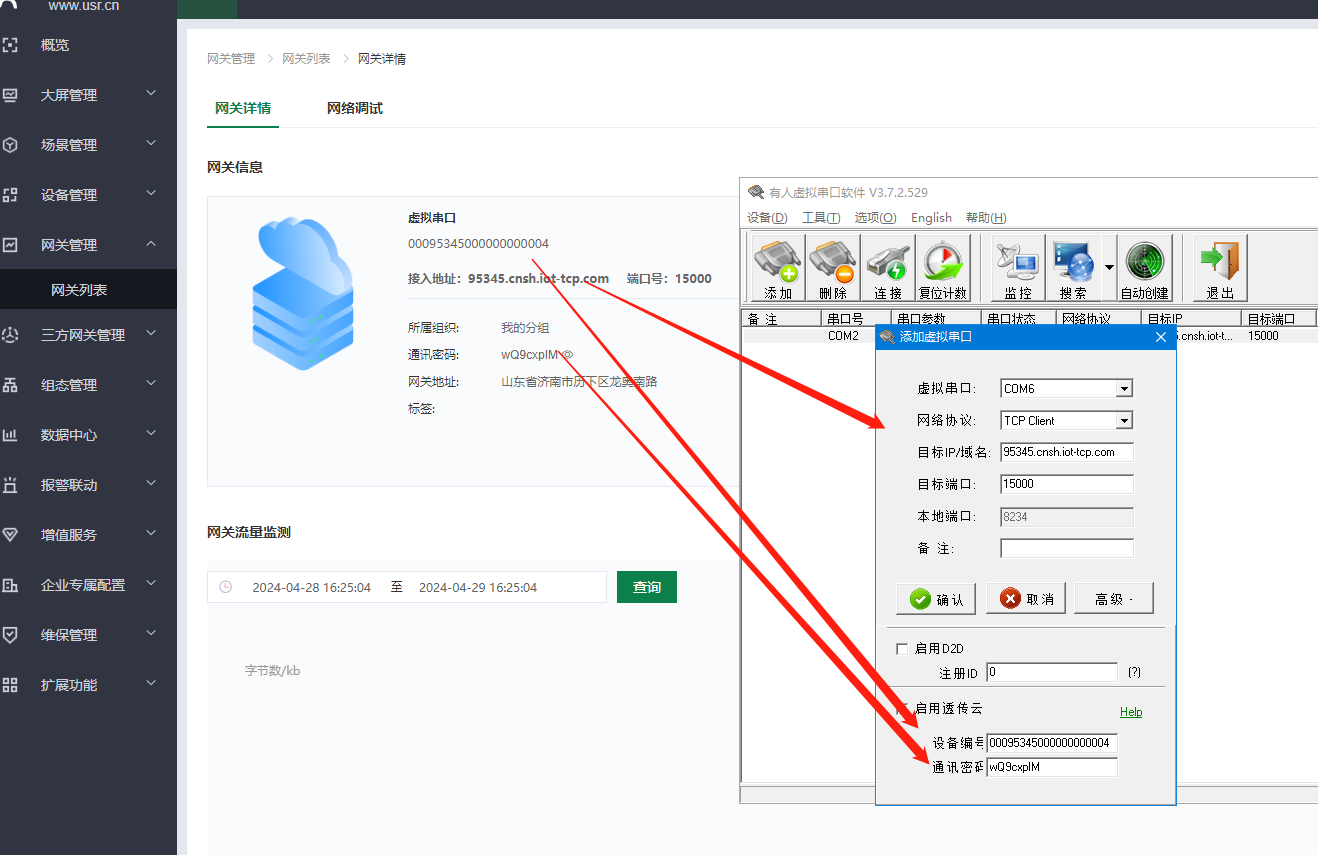Collapse the 网关管理 chevron

(x=151, y=243)
